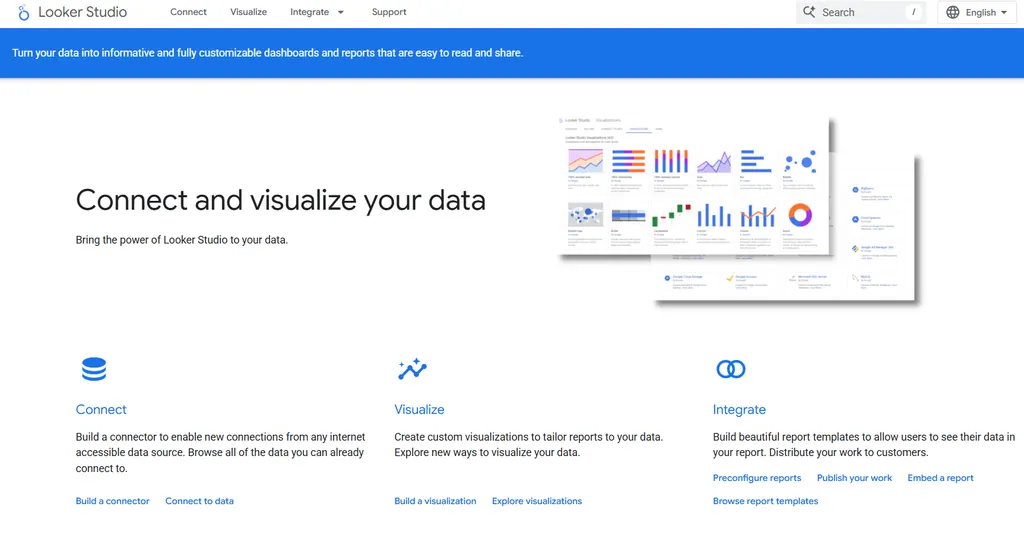Follow the Connect to data link
The image size is (1024, 534).
(x=199, y=501)
